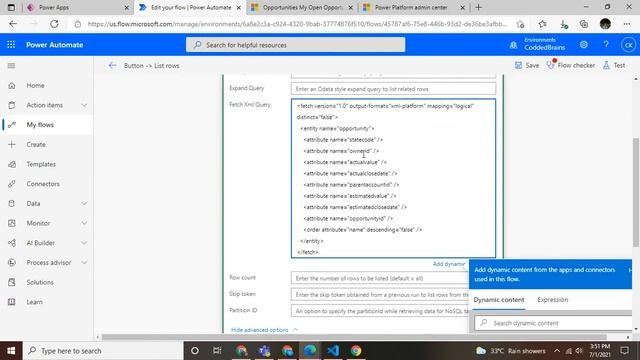Select My flows in the sidebar
Viewport: 640px width, 360px height.
pos(40,124)
